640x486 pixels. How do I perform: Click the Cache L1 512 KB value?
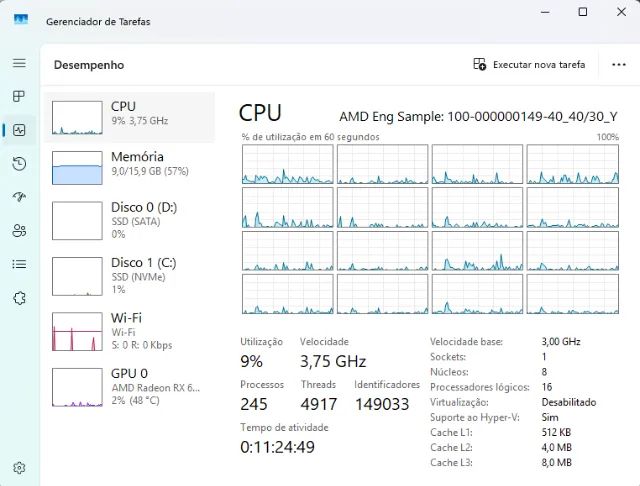(556, 433)
